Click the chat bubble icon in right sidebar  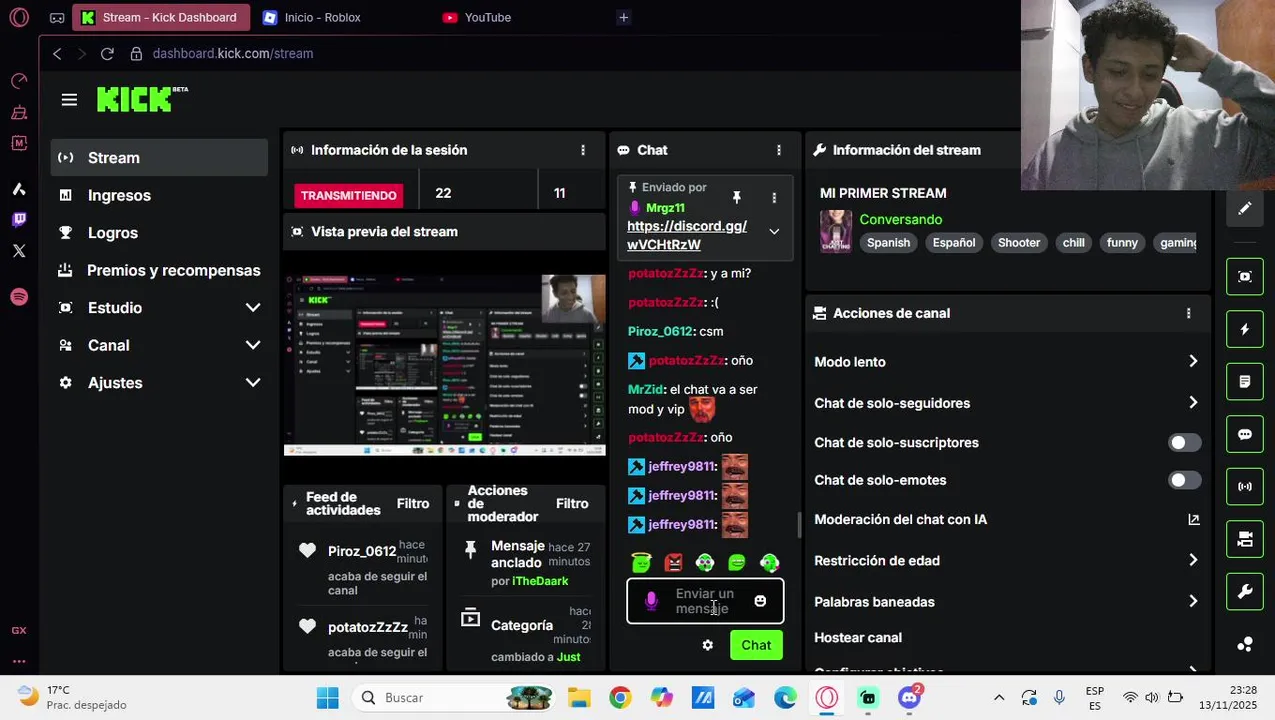(x=1245, y=434)
